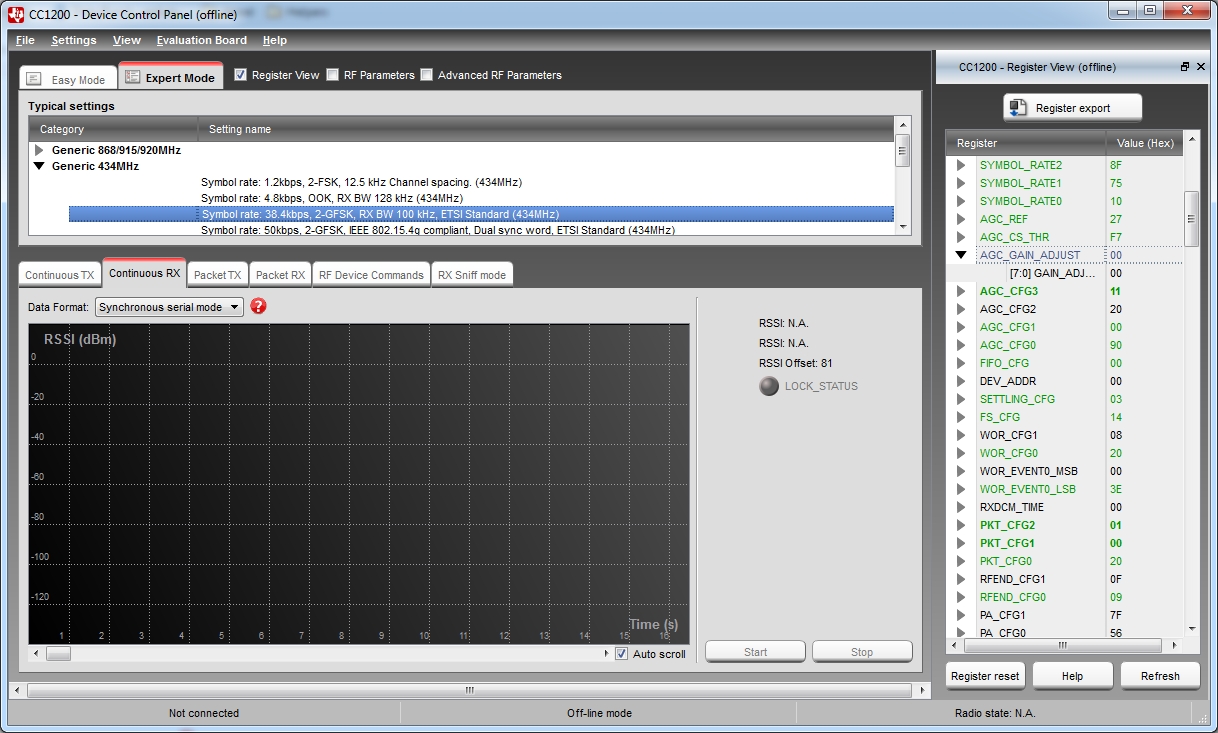
Task: Switch to the Continuous TX tab
Action: point(60,275)
